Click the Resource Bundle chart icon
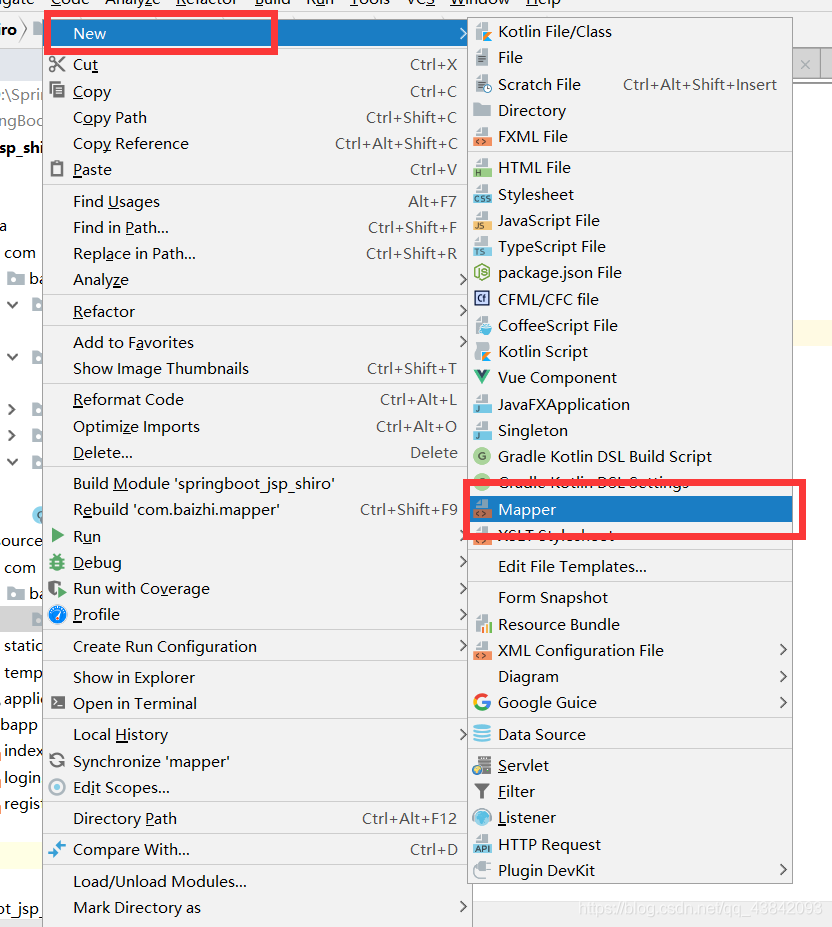Screen dimensions: 832x927 coord(483,624)
